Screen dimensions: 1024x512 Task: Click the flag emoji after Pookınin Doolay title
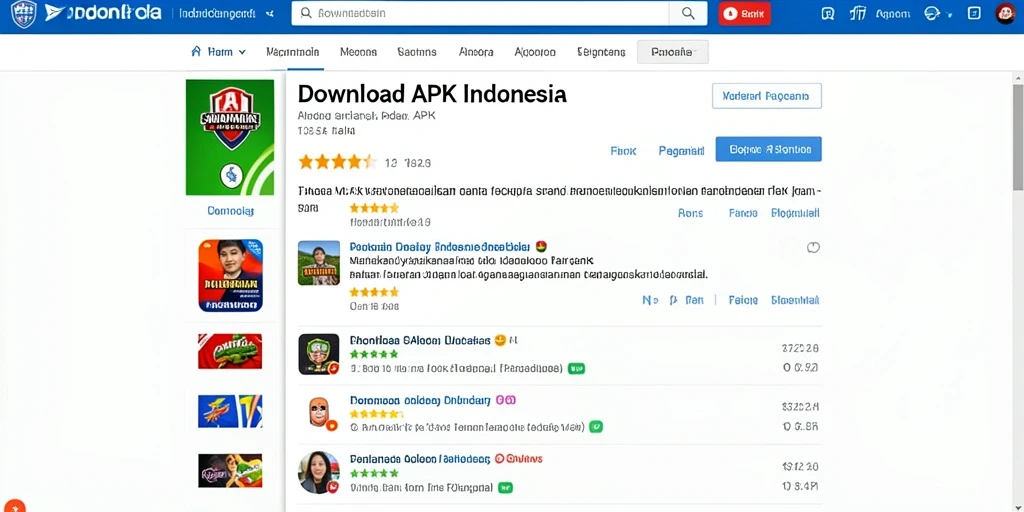click(x=541, y=247)
